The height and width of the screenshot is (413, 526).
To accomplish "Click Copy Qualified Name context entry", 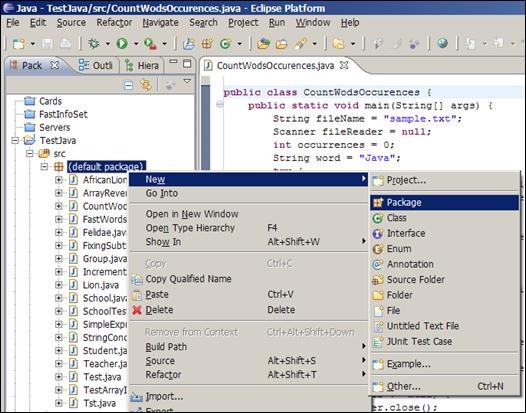I will (x=249, y=279).
